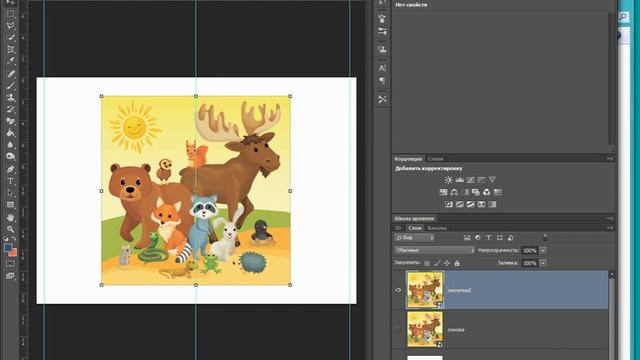Select the Eraser tool
This screenshot has width=640, height=360.
click(10, 121)
